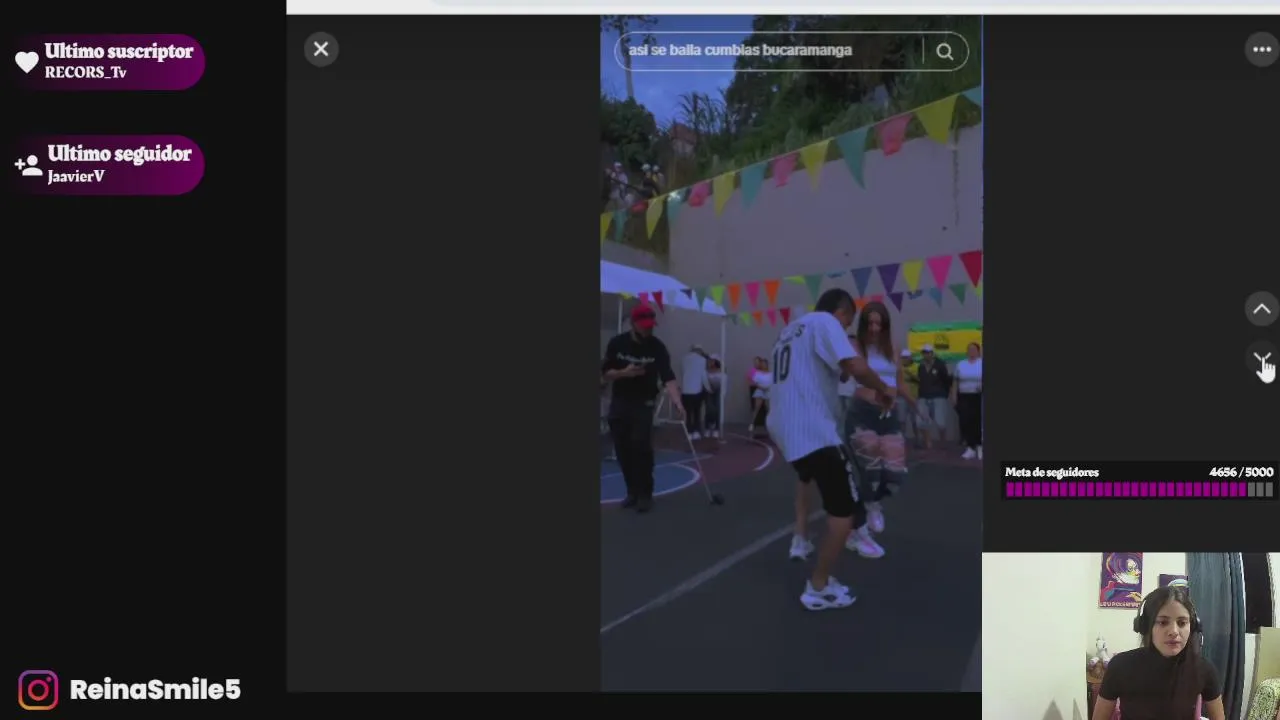Click the 'Ultimo seguidor' label

click(x=119, y=153)
